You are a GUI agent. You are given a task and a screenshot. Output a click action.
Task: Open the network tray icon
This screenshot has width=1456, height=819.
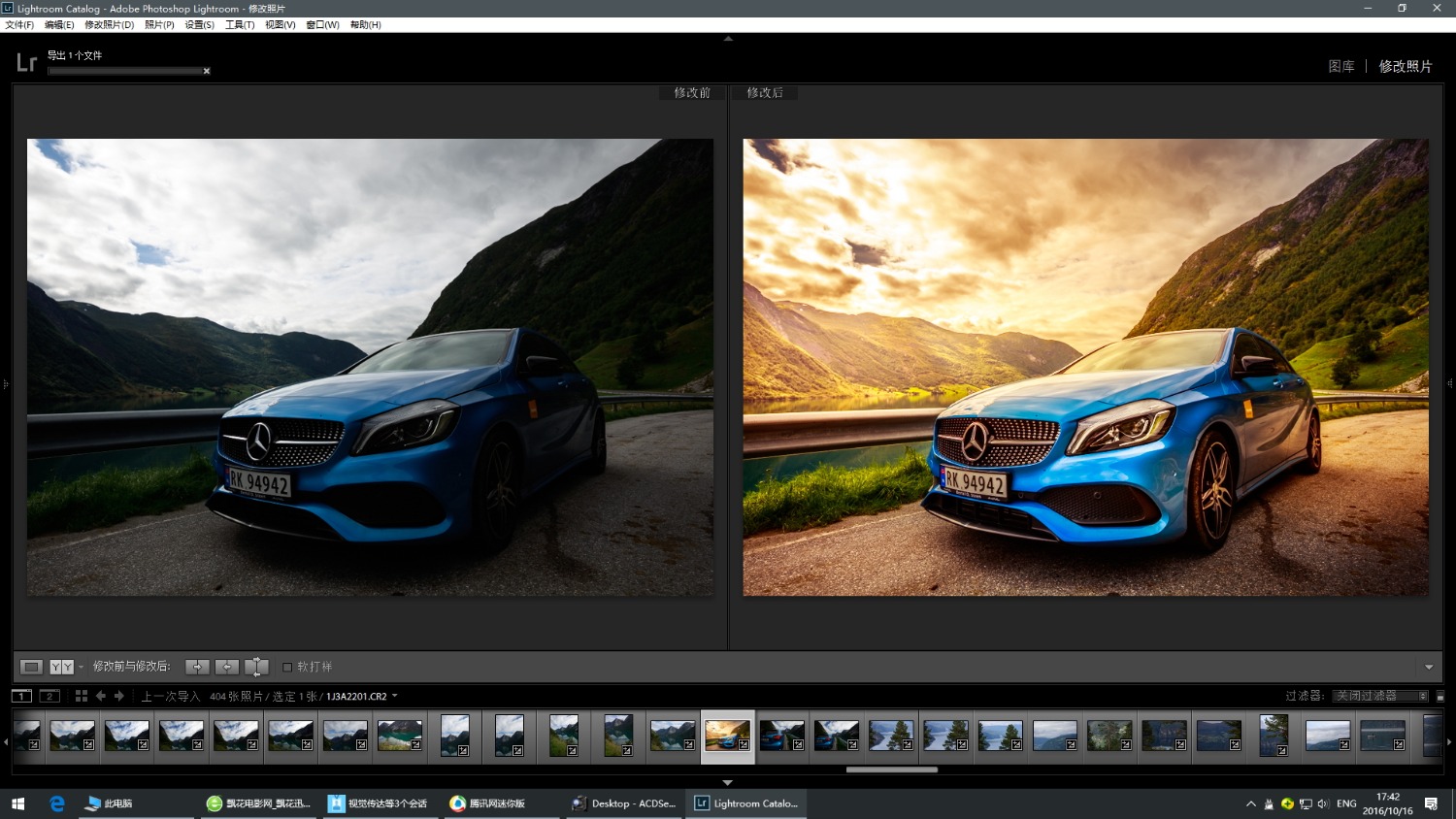(1306, 803)
